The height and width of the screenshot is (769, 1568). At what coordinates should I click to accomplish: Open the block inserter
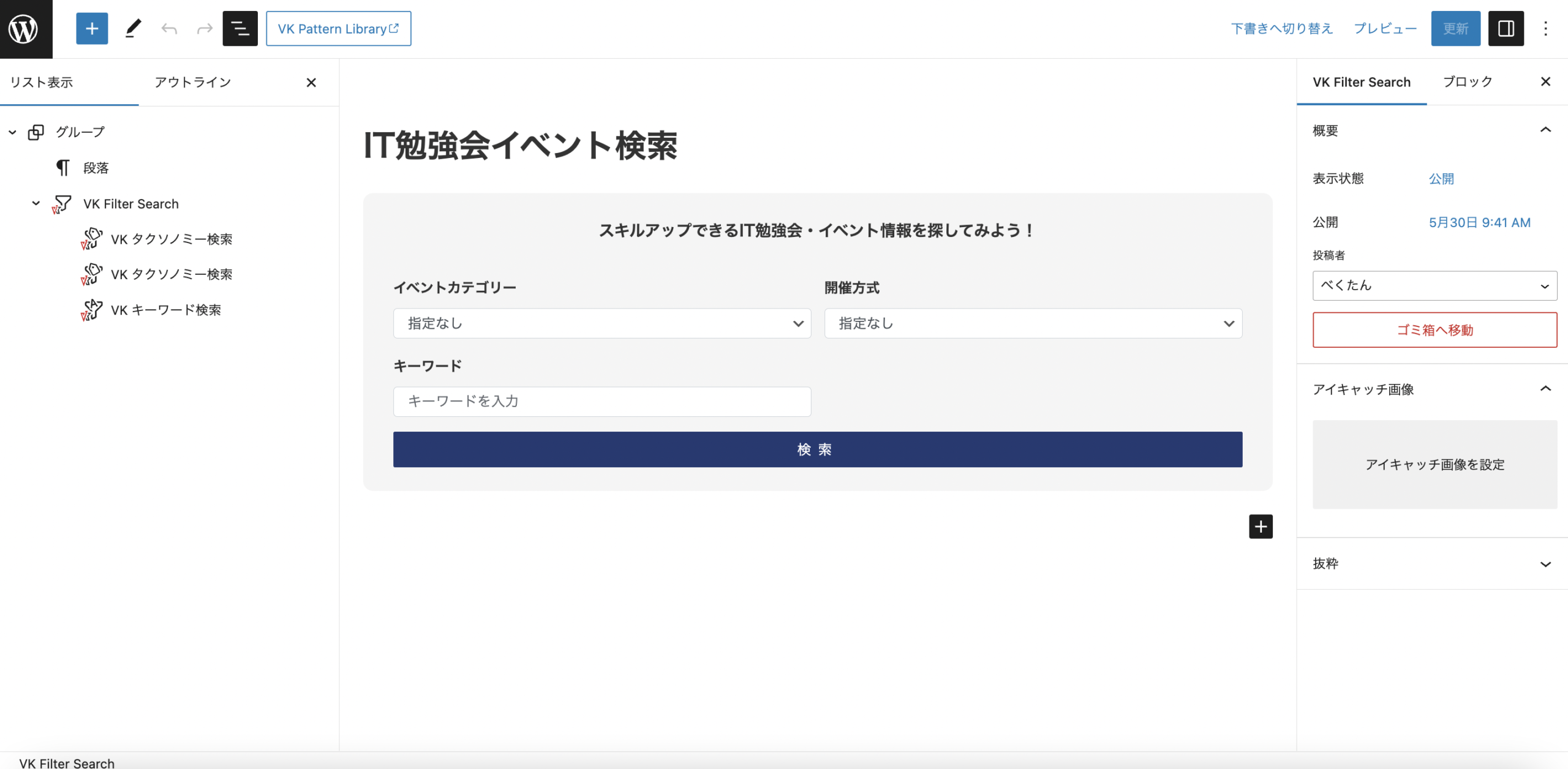click(x=91, y=28)
